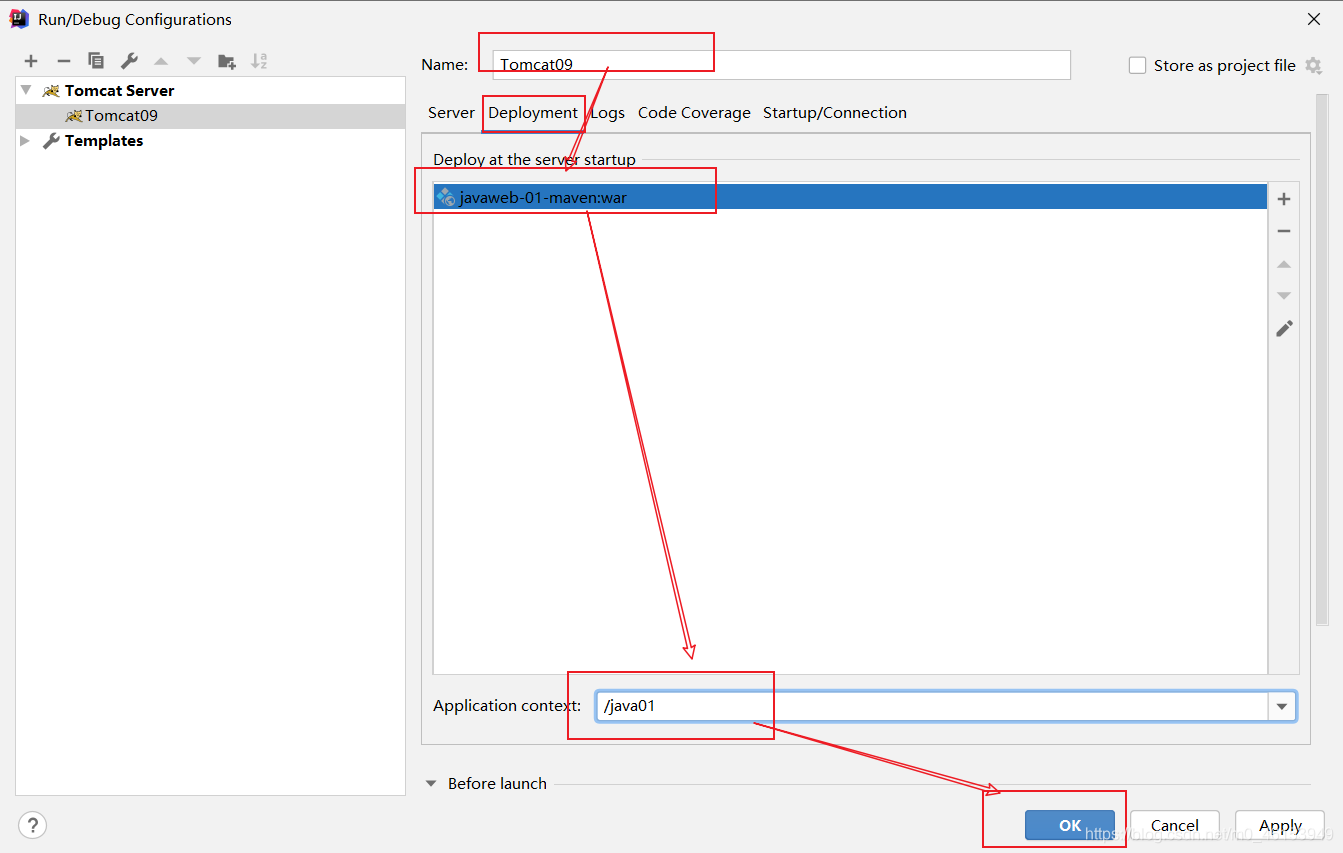
Task: Switch to the Logs tab
Action: pos(607,113)
